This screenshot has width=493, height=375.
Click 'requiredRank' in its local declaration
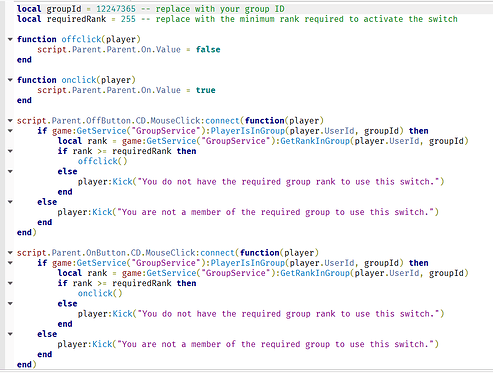pyautogui.click(x=76, y=19)
